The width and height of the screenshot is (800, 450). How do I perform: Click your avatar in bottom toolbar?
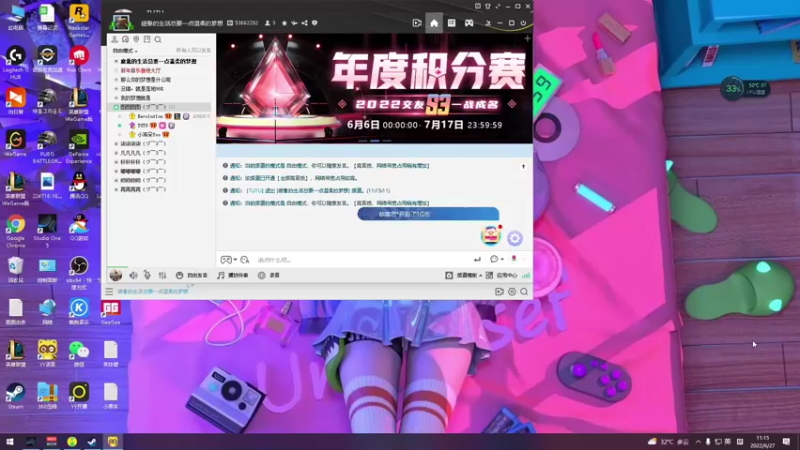coord(116,275)
